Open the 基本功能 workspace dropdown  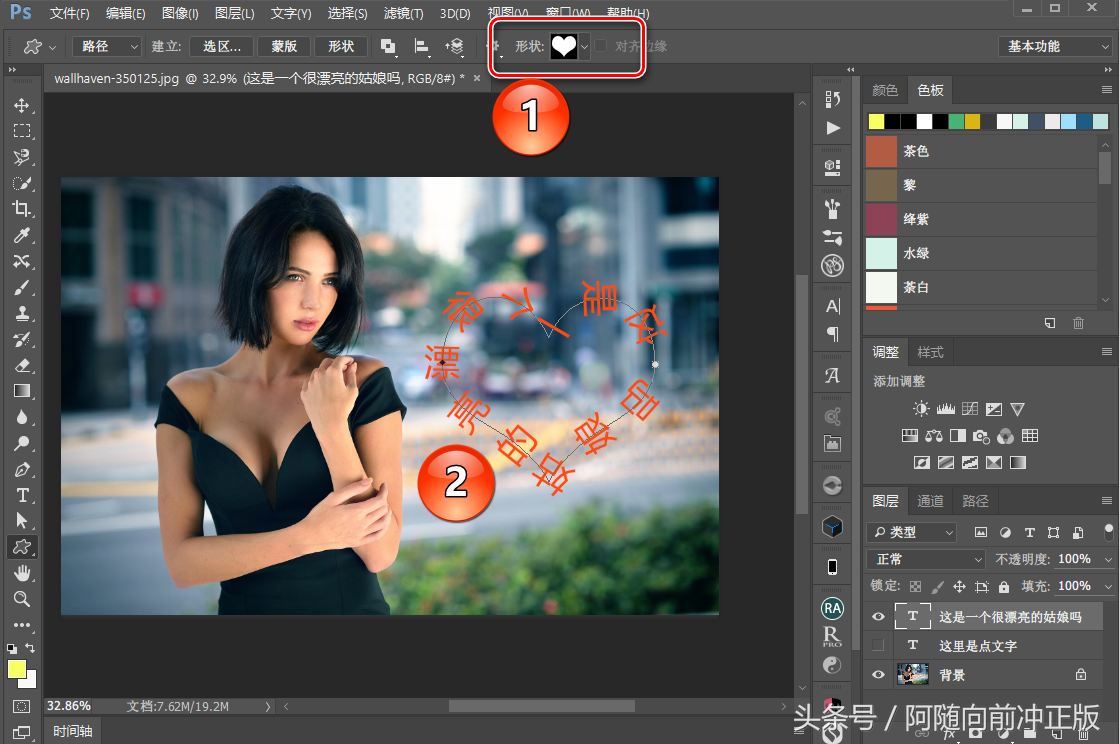tap(1054, 46)
